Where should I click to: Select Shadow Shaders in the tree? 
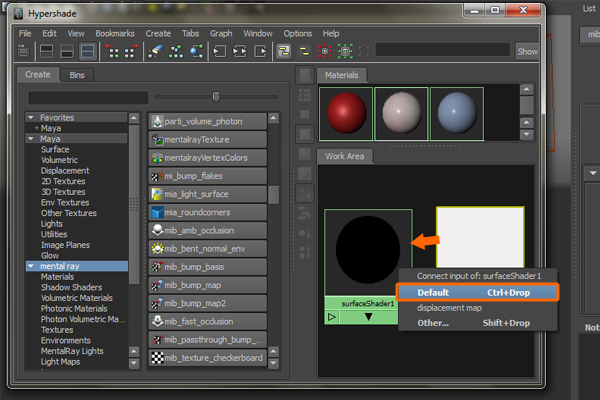[x=70, y=288]
